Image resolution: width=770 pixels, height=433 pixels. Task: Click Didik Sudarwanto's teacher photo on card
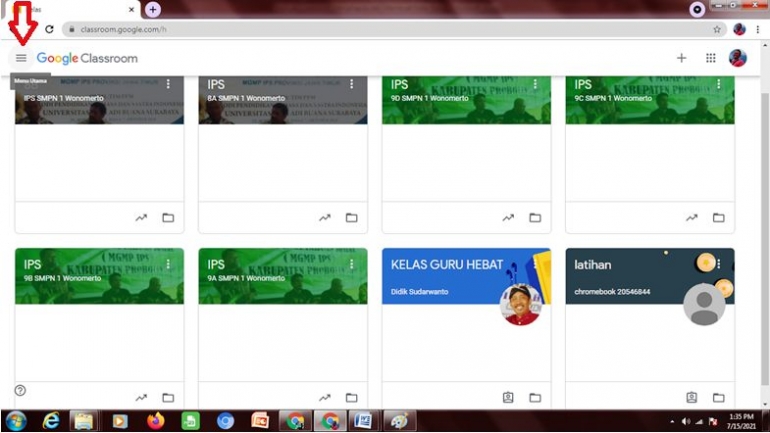tap(521, 304)
